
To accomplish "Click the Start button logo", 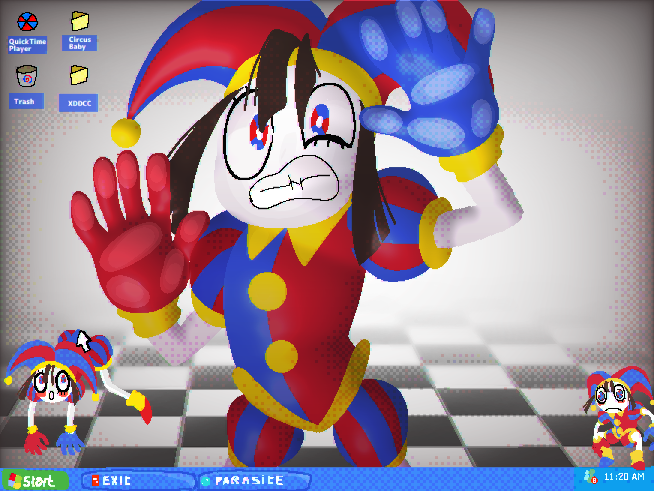I will click(13, 481).
